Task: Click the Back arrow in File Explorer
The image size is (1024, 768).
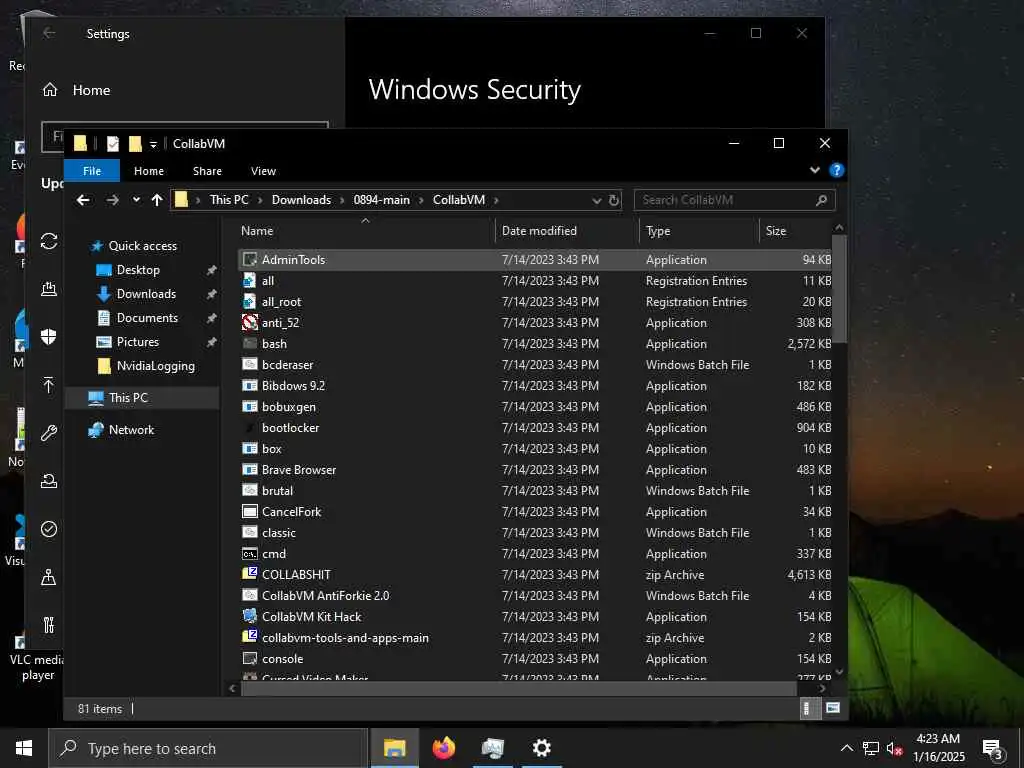Action: pos(83,200)
